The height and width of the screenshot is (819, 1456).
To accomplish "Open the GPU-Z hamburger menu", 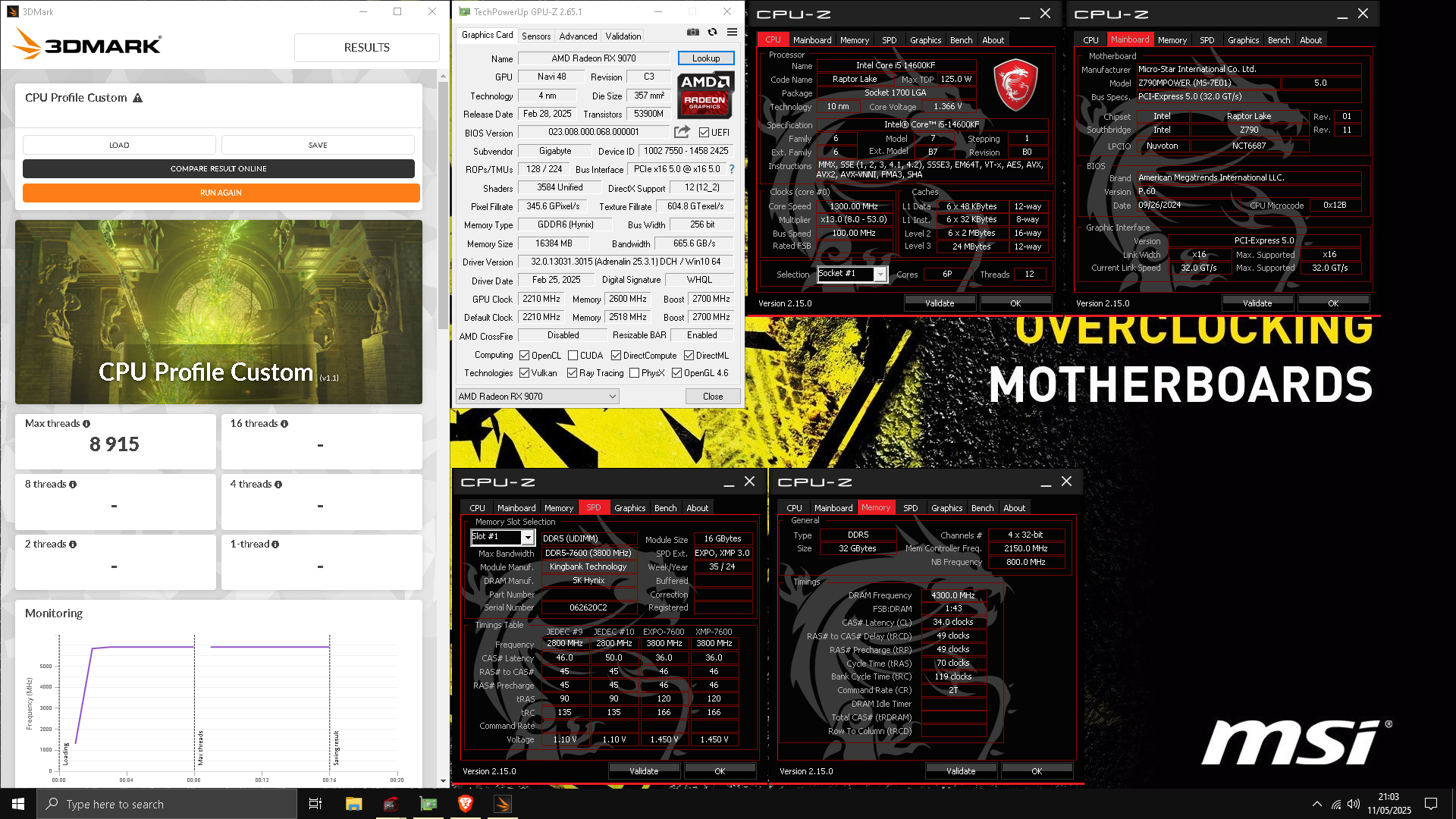I will [x=732, y=33].
